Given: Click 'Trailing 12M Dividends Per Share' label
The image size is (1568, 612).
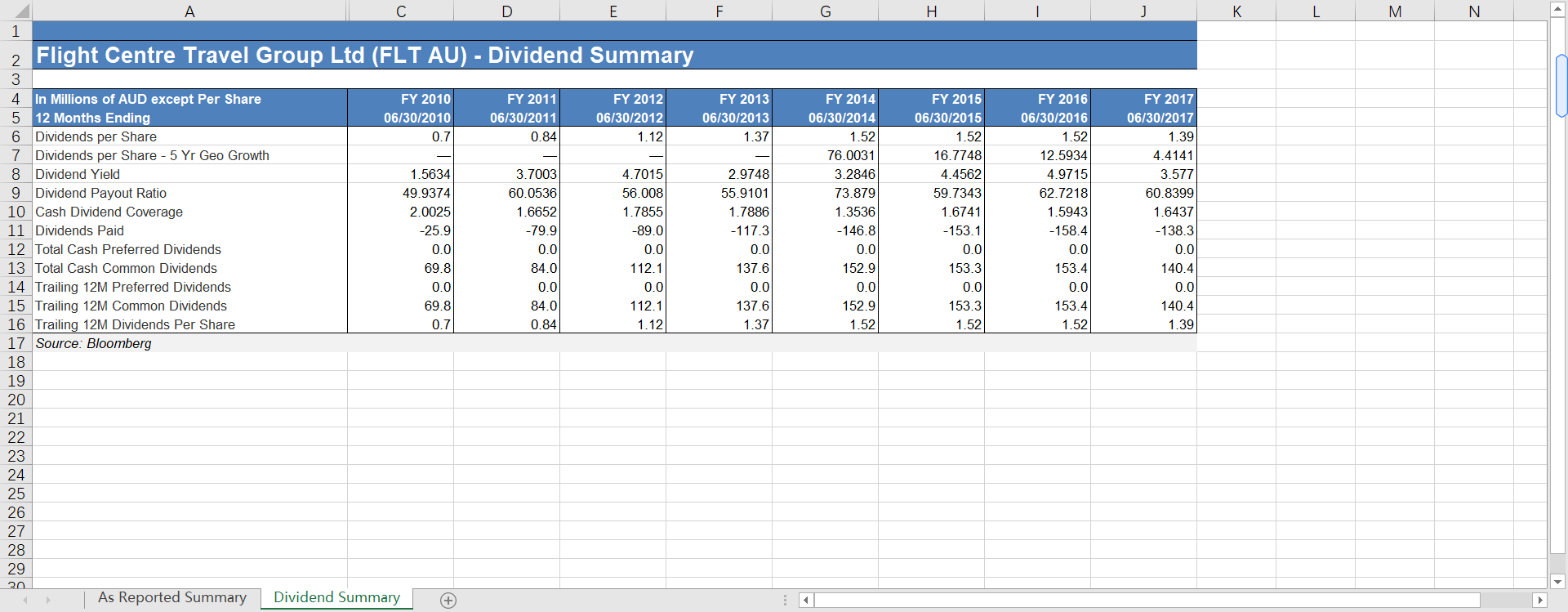Looking at the screenshot, I should click(189, 324).
